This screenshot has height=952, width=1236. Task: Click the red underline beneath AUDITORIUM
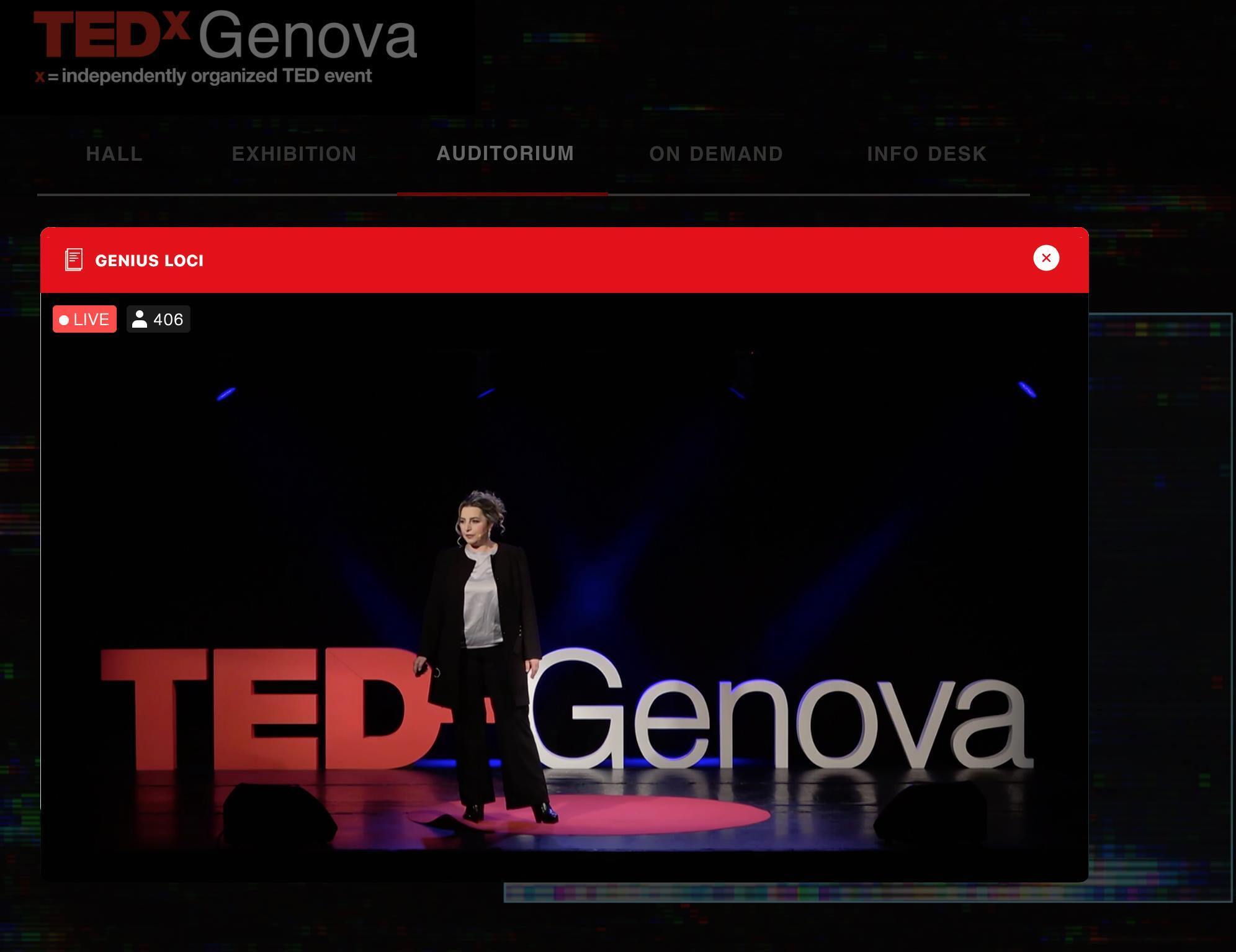(503, 194)
